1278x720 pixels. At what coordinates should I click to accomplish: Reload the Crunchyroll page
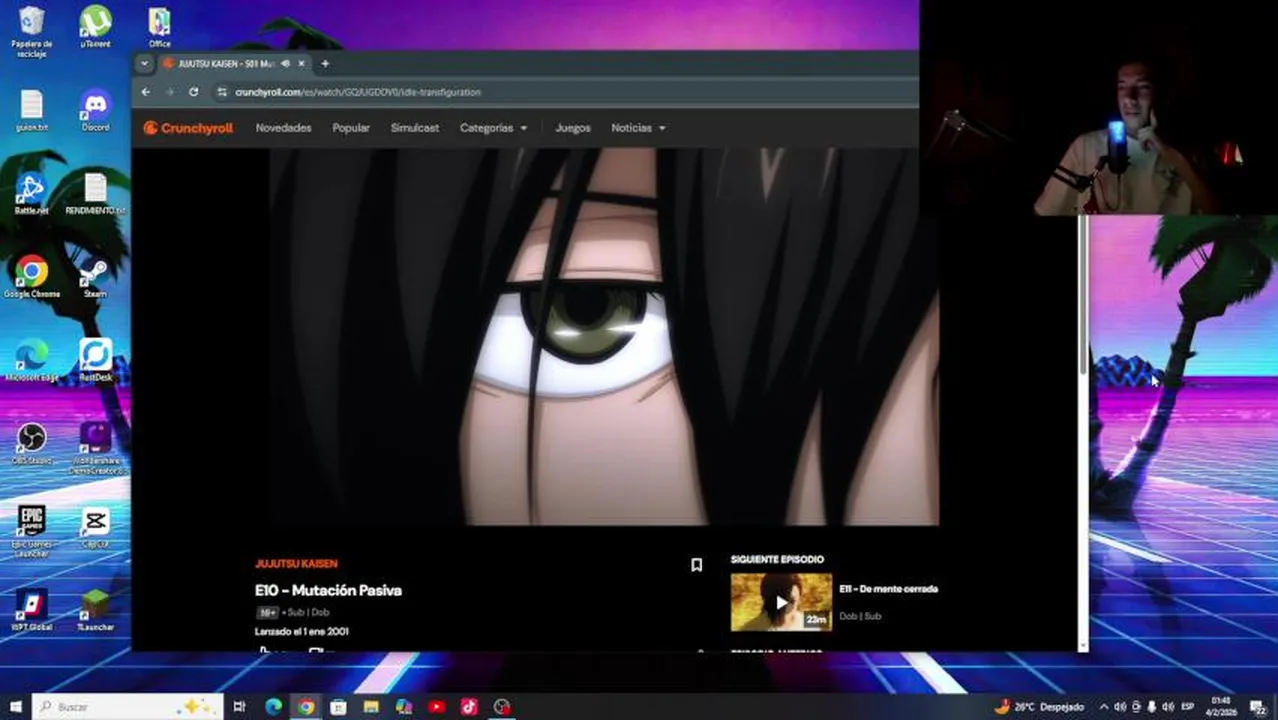[x=193, y=92]
